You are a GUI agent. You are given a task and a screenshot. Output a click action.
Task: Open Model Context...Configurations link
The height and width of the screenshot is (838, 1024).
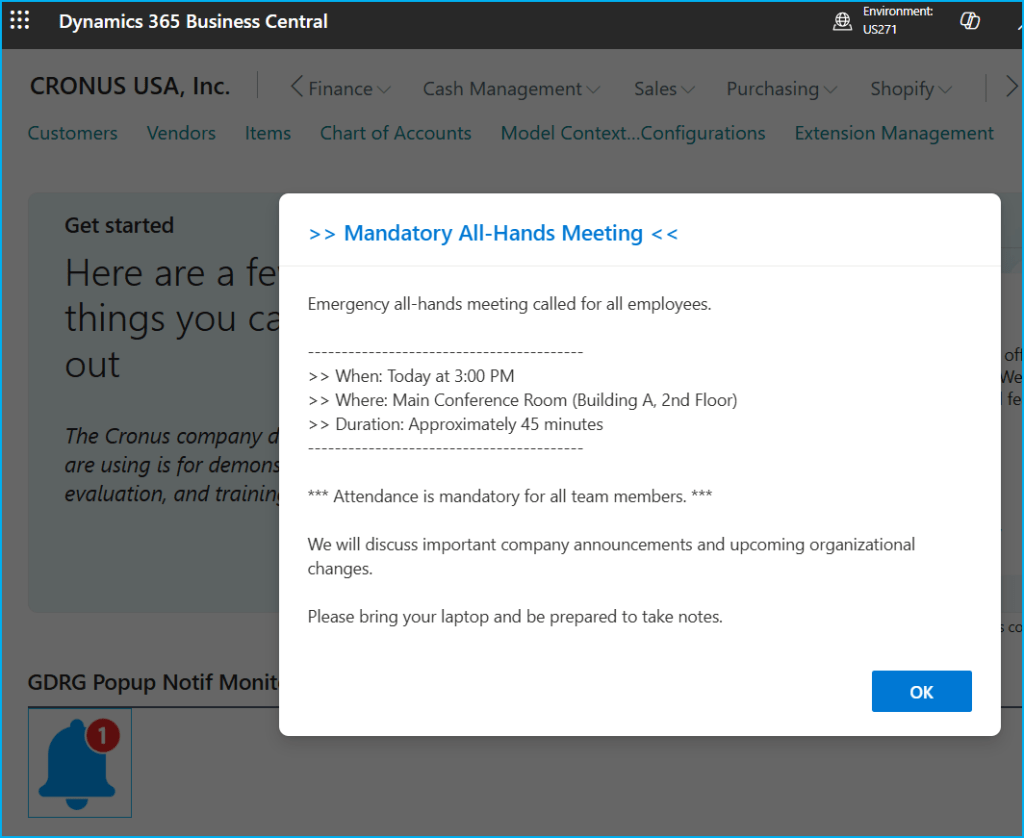pos(633,133)
